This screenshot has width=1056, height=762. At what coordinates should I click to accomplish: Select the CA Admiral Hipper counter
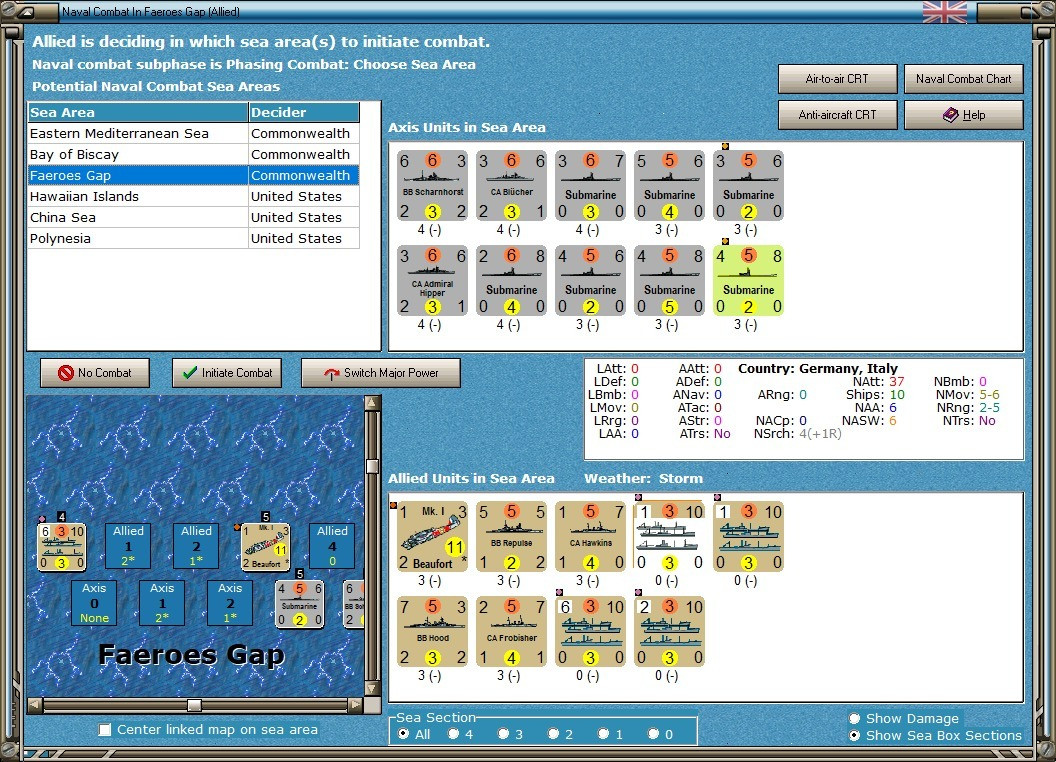(x=432, y=281)
